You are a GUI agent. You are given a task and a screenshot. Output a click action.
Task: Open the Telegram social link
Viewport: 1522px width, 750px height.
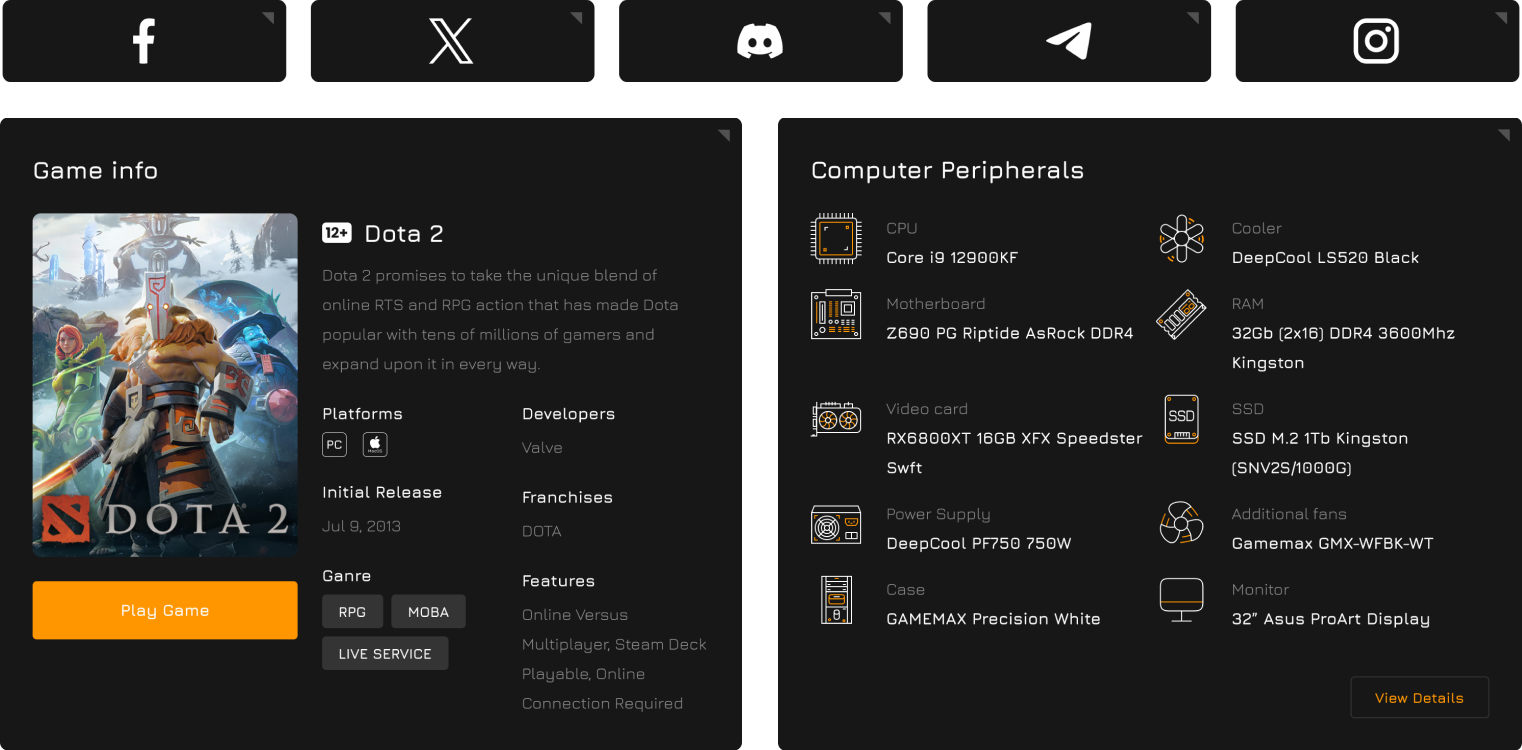(x=1068, y=42)
